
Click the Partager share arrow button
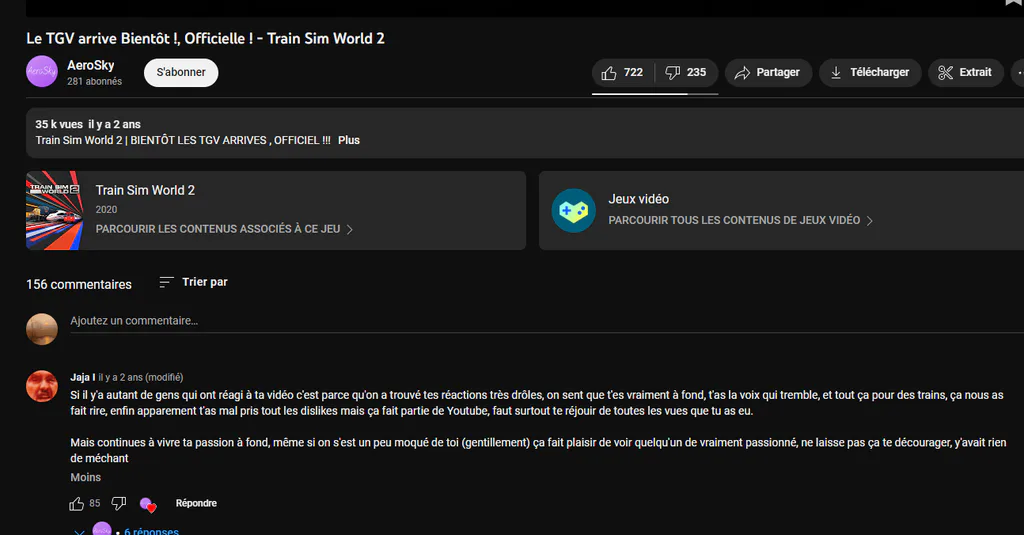[x=768, y=73]
